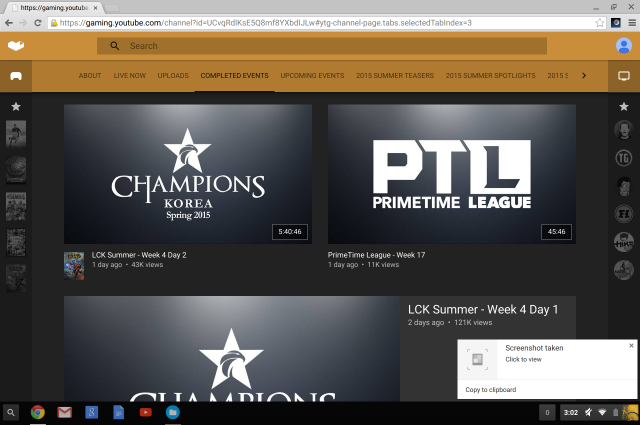Click the monitor icon in right sidebar
640x425 pixels.
tap(623, 75)
